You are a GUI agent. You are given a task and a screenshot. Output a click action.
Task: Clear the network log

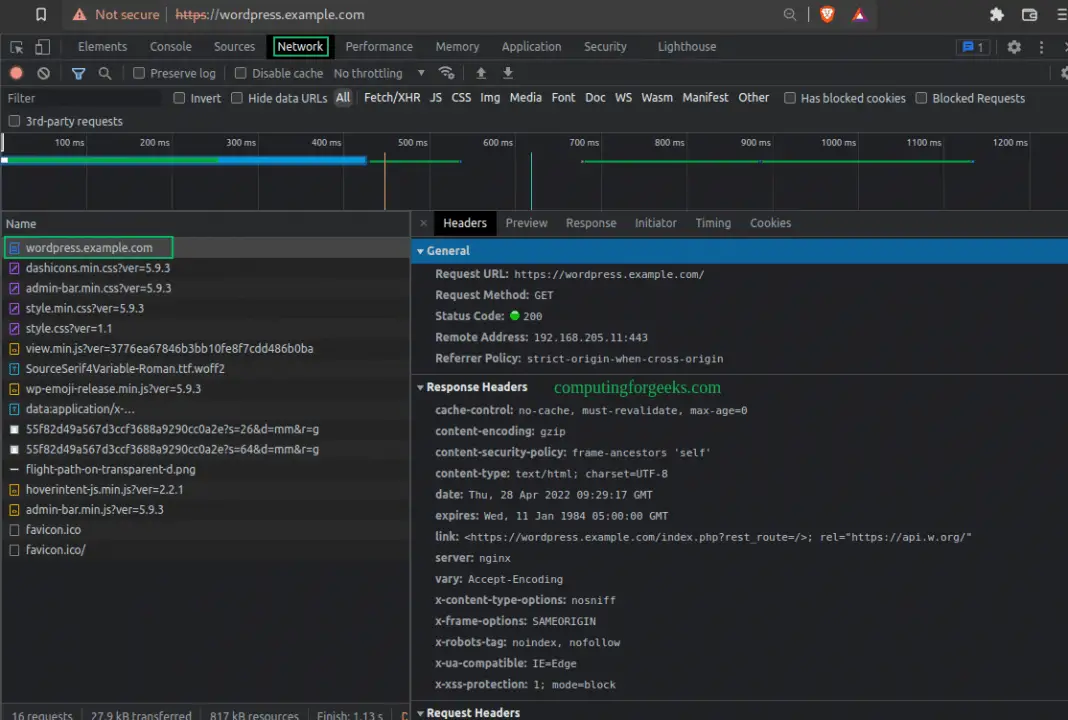coord(43,73)
